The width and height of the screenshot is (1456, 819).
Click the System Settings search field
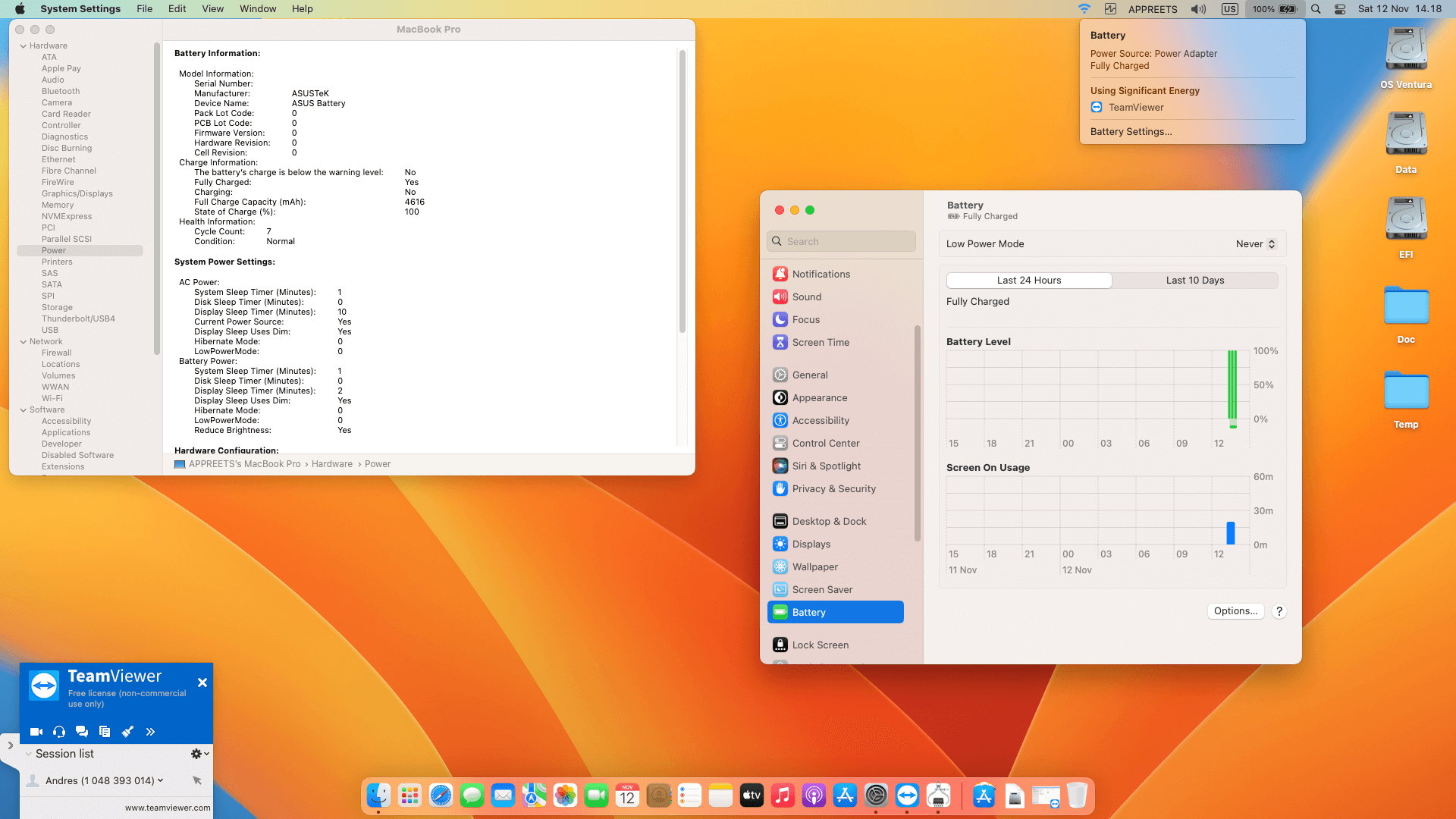coord(841,241)
